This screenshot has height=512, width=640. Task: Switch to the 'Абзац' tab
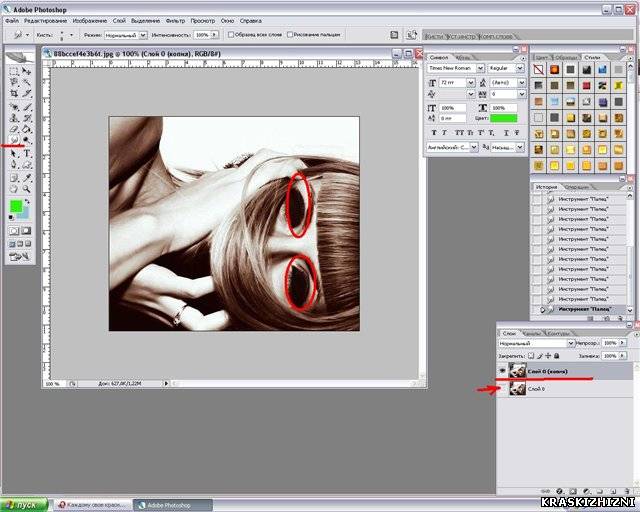click(463, 58)
